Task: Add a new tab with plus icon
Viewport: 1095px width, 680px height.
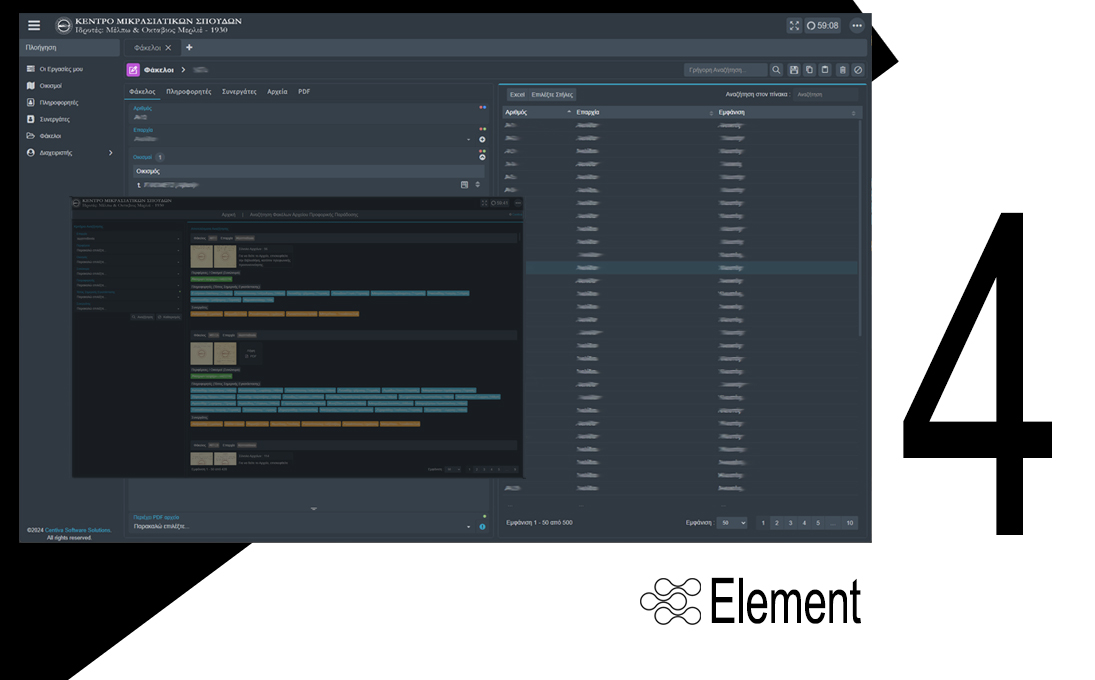Action: pyautogui.click(x=189, y=47)
